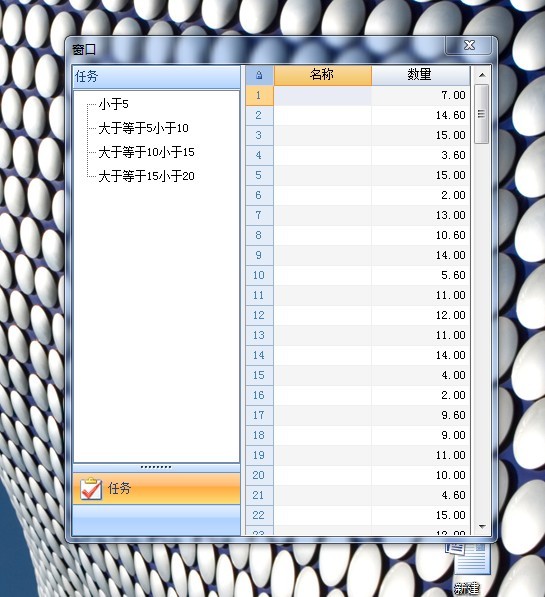This screenshot has height=597, width=545.
Task: Click the dotted splitter gripper above 任务 button
Action: point(156,467)
